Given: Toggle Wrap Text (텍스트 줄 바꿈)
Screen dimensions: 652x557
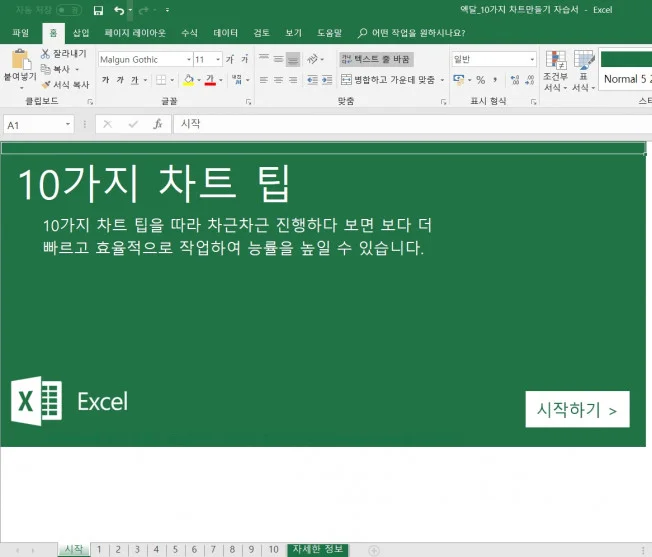Looking at the screenshot, I should [376, 59].
